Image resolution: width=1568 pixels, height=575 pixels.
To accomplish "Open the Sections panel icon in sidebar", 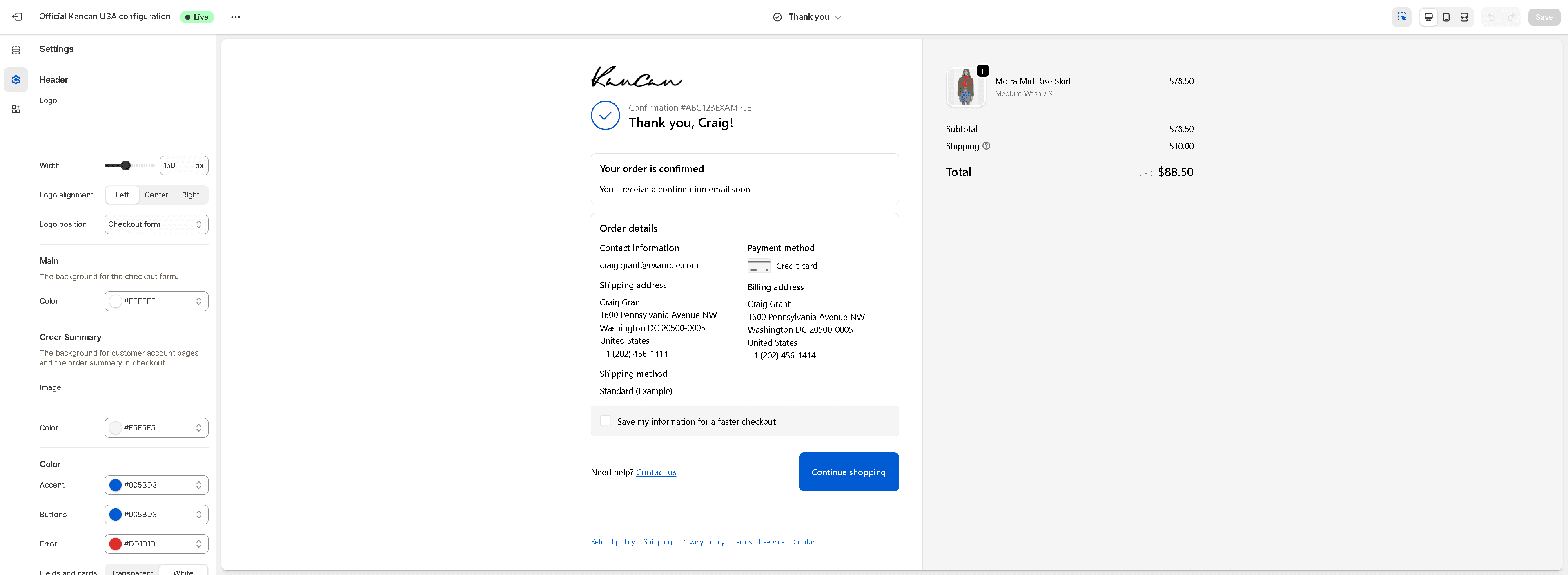I will tap(16, 50).
